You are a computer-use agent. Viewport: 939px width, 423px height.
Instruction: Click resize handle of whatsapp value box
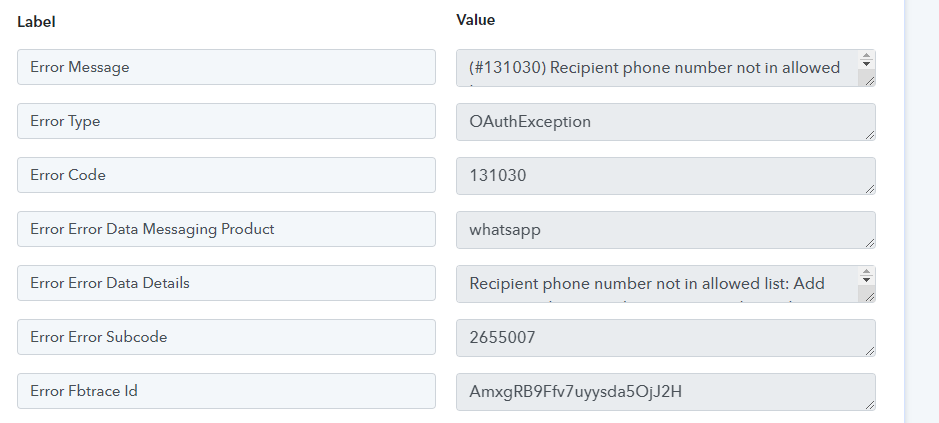(x=870, y=243)
